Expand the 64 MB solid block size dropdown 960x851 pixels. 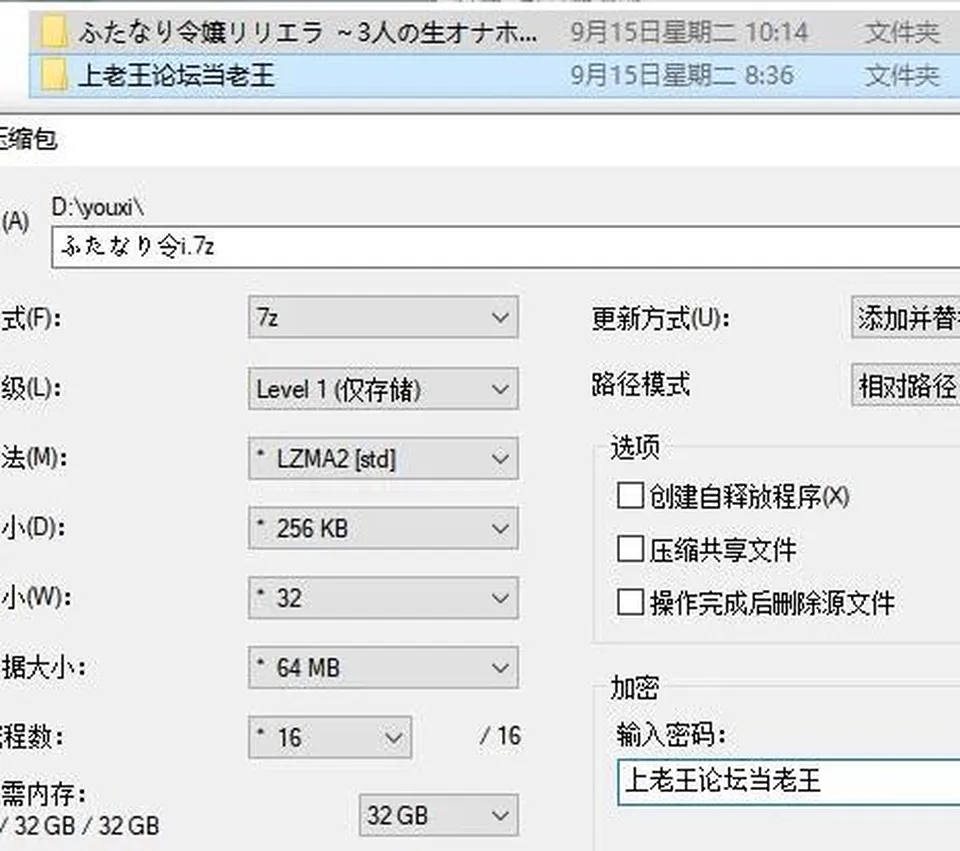[x=383, y=667]
